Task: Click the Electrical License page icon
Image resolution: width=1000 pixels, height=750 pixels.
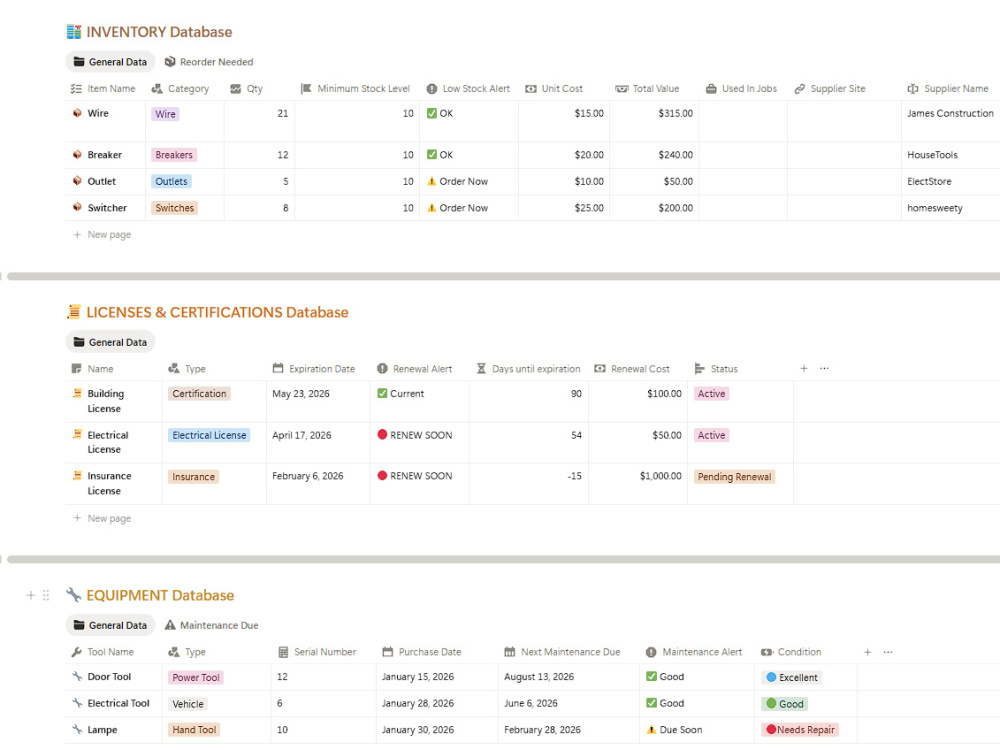Action: tap(77, 434)
